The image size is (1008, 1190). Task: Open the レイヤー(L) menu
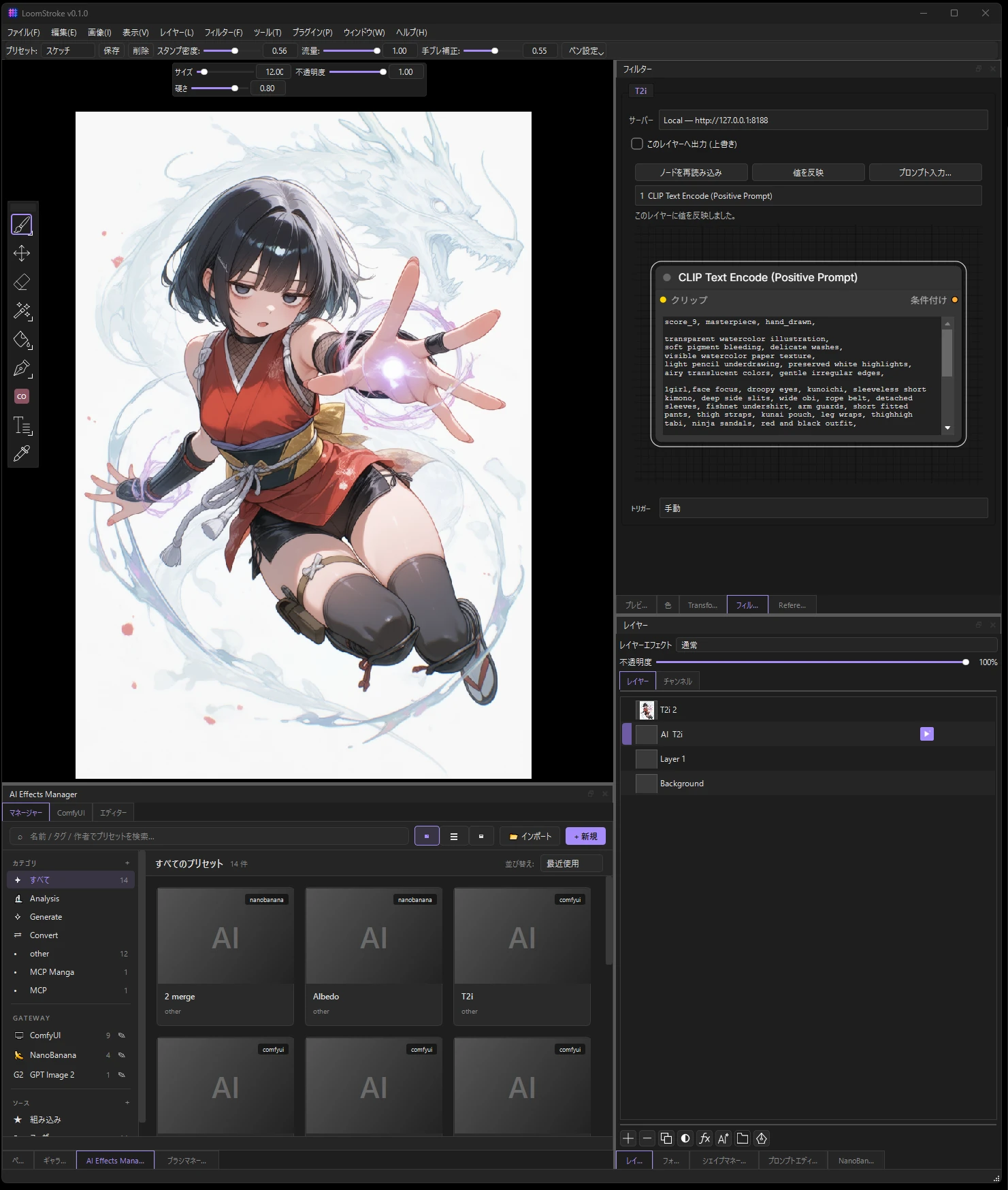click(176, 33)
